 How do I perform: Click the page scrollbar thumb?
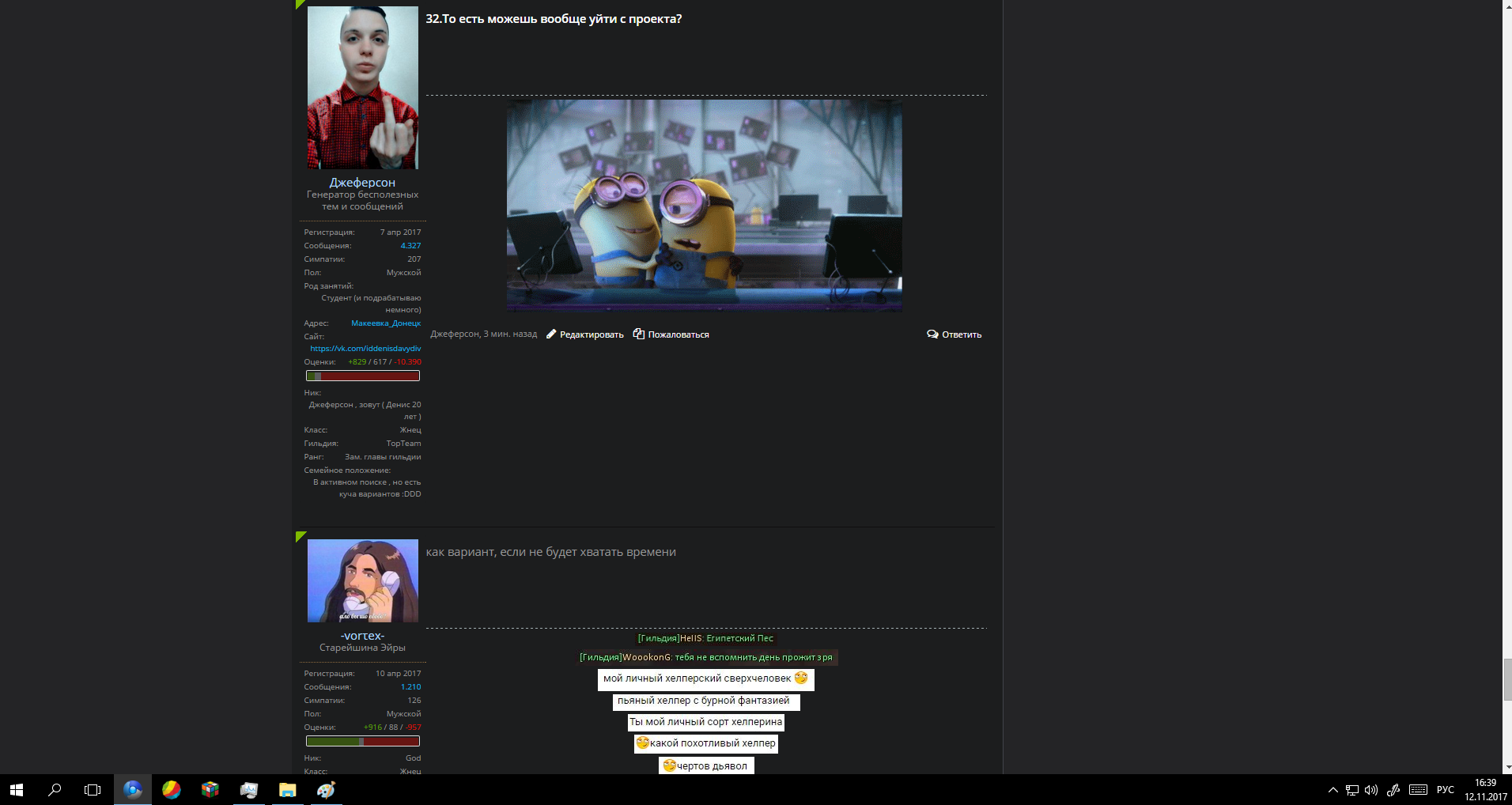coord(1506,679)
